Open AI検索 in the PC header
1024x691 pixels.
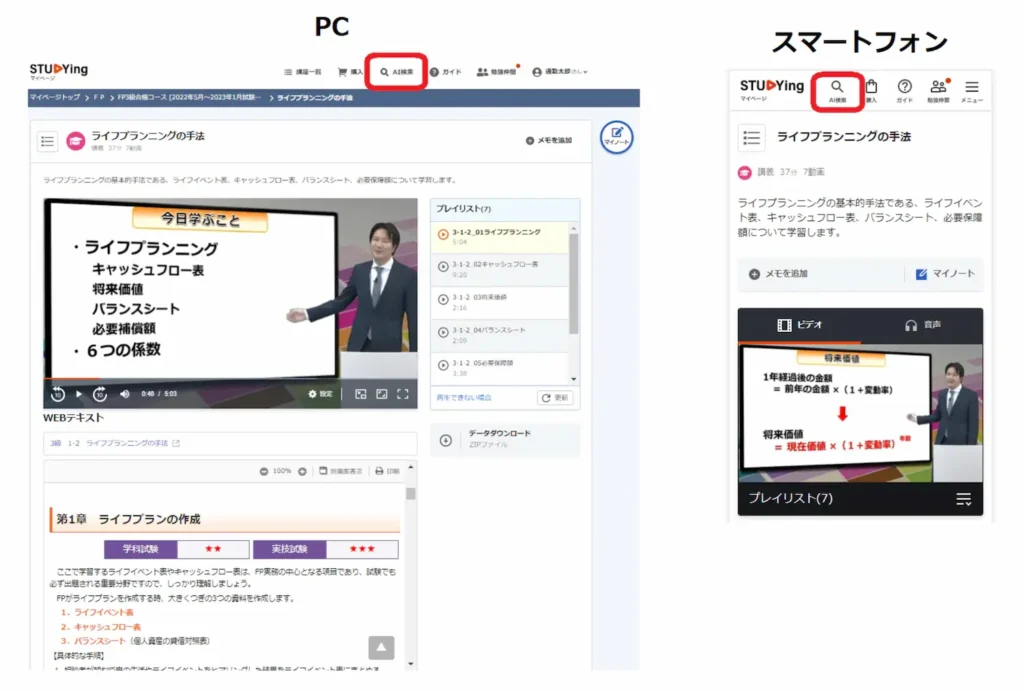(x=397, y=72)
